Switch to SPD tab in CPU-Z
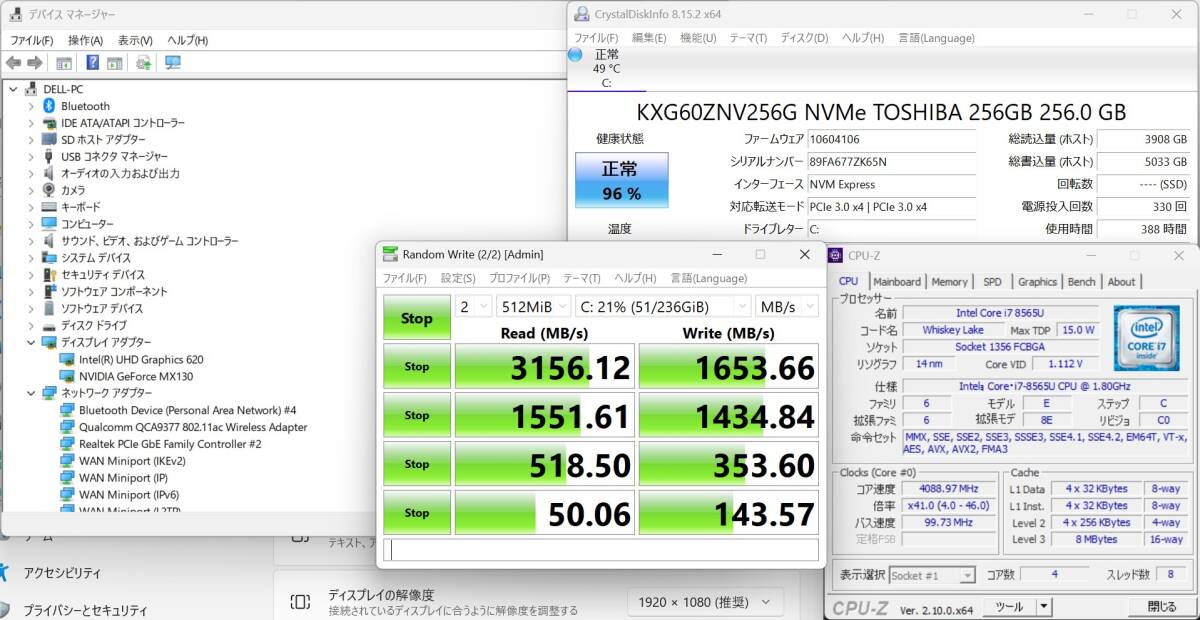 [992, 282]
